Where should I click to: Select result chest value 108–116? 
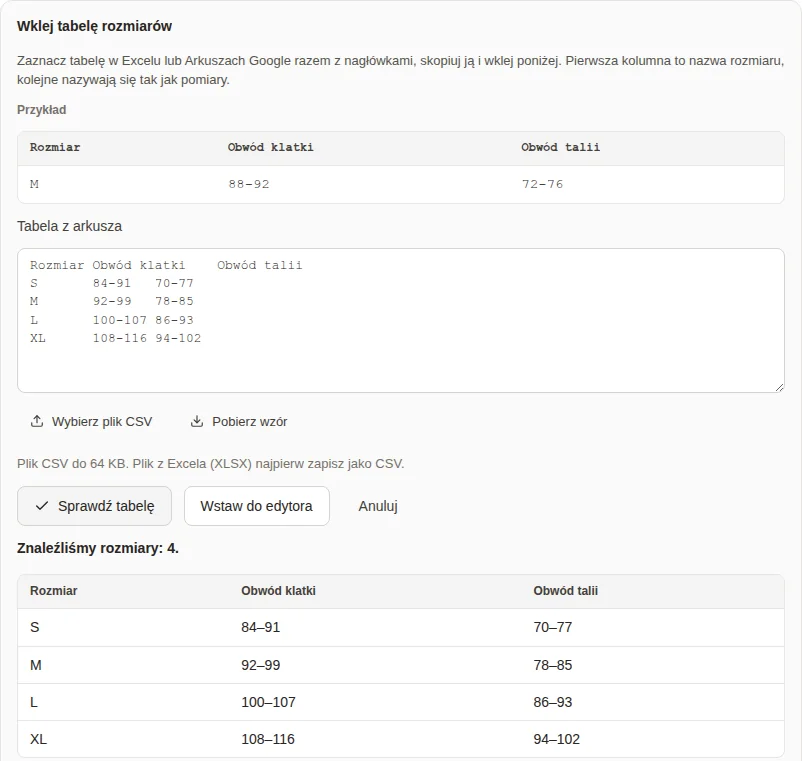[x=268, y=739]
